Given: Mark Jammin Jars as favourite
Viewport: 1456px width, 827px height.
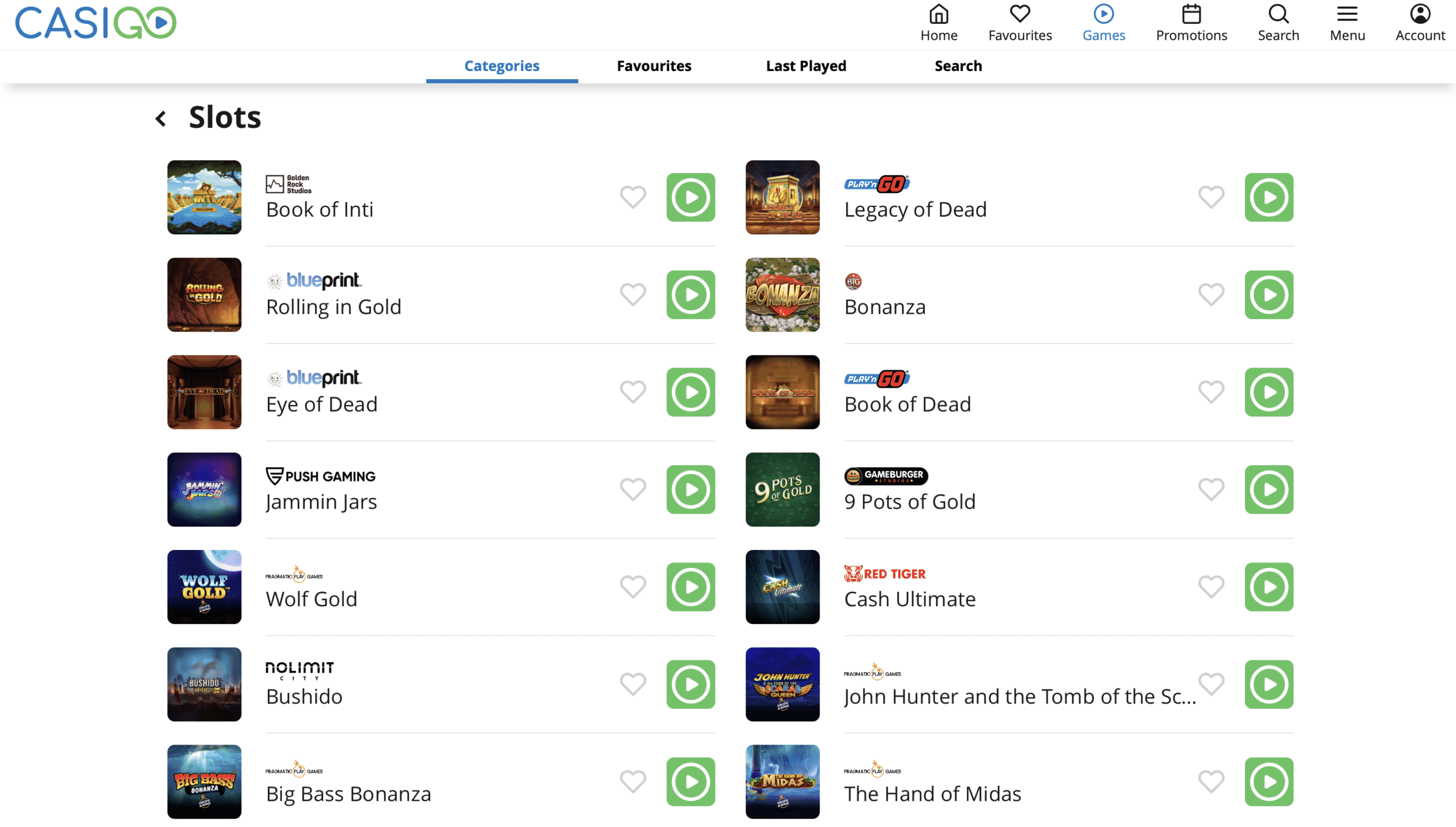Looking at the screenshot, I should [x=632, y=490].
